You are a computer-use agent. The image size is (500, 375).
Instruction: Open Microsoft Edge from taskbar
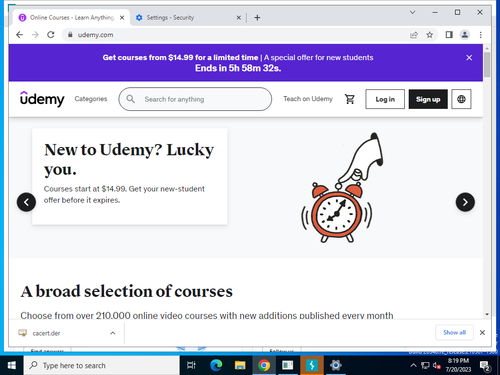216,365
